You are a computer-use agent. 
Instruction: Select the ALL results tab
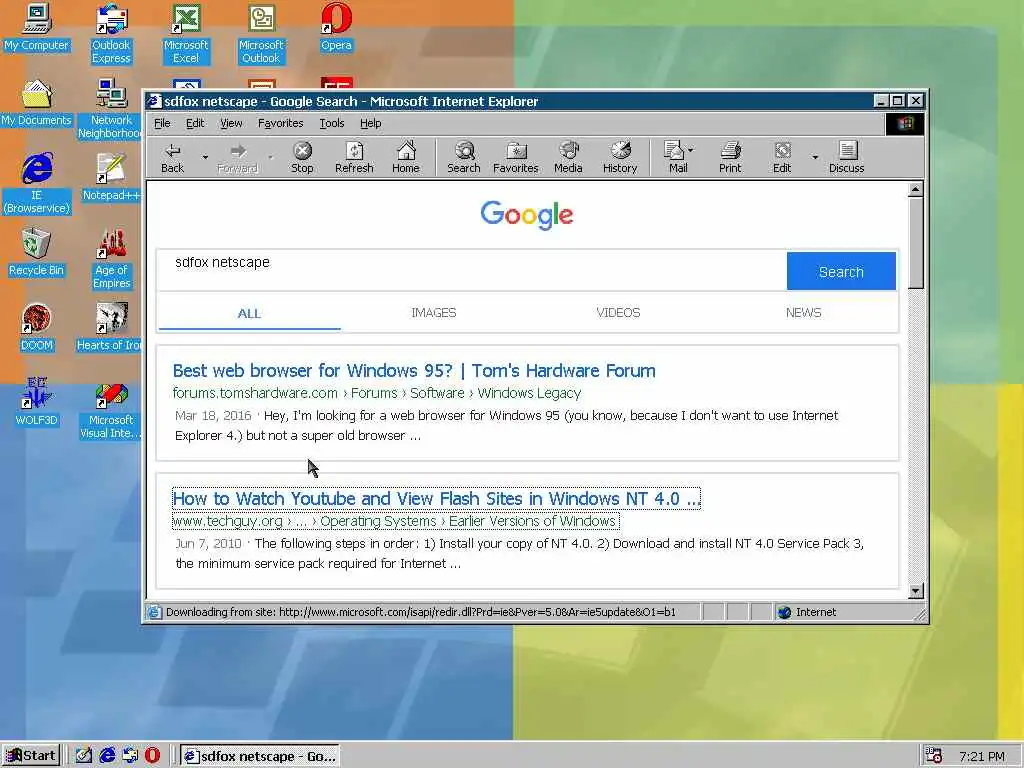tap(249, 313)
